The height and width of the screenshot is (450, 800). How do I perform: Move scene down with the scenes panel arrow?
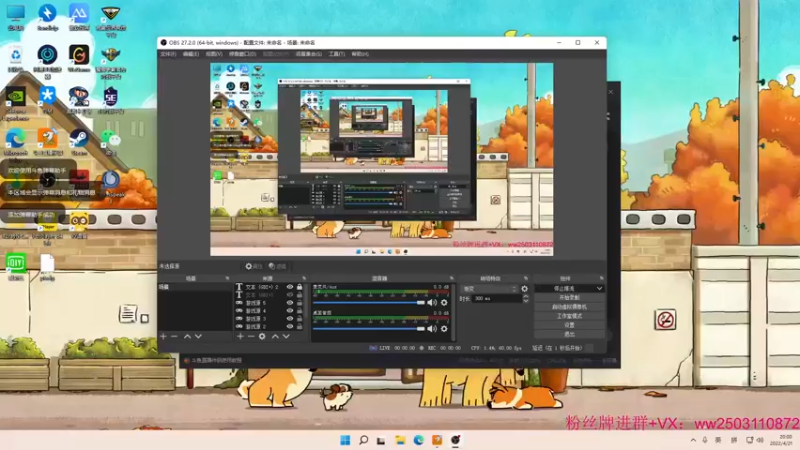pyautogui.click(x=198, y=336)
